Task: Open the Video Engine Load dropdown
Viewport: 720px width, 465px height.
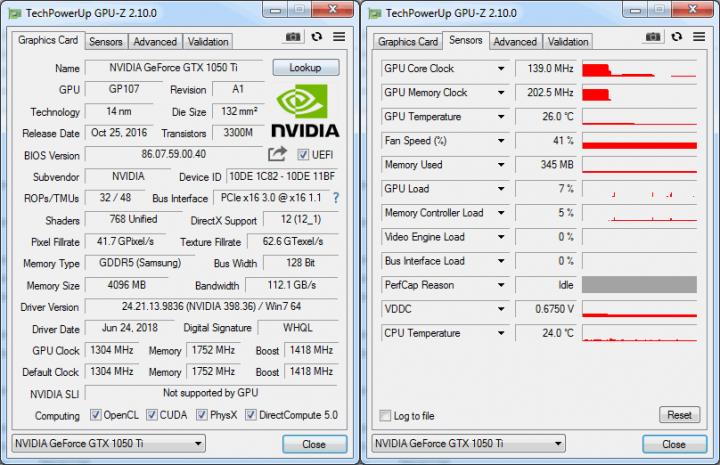Action: point(501,237)
